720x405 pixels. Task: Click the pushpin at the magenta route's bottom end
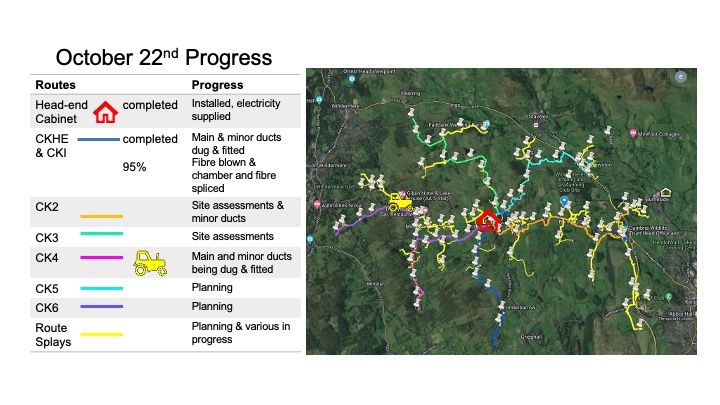click(x=417, y=303)
